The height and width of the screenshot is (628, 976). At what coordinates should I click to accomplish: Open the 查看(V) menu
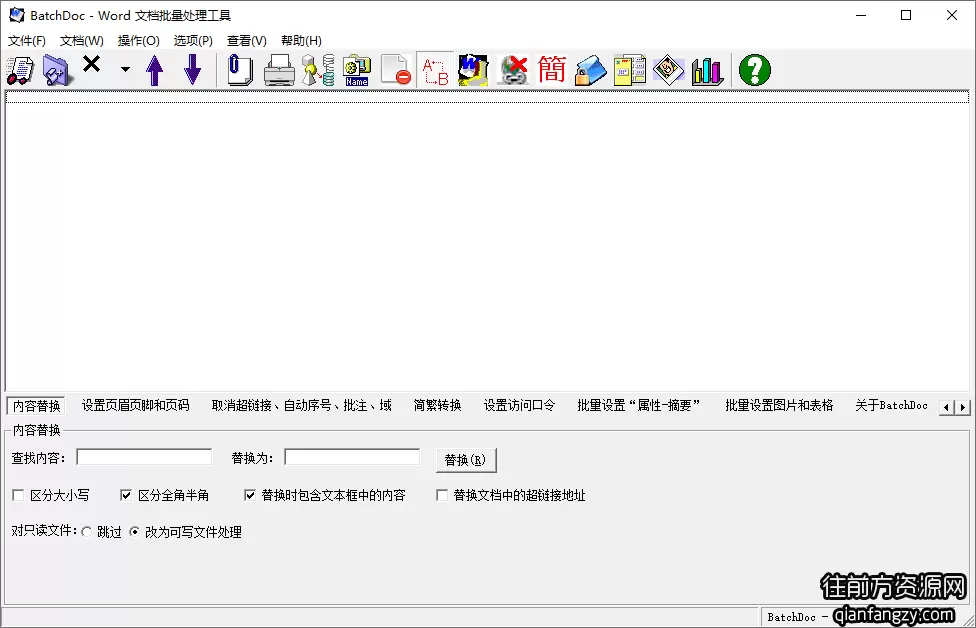[246, 40]
